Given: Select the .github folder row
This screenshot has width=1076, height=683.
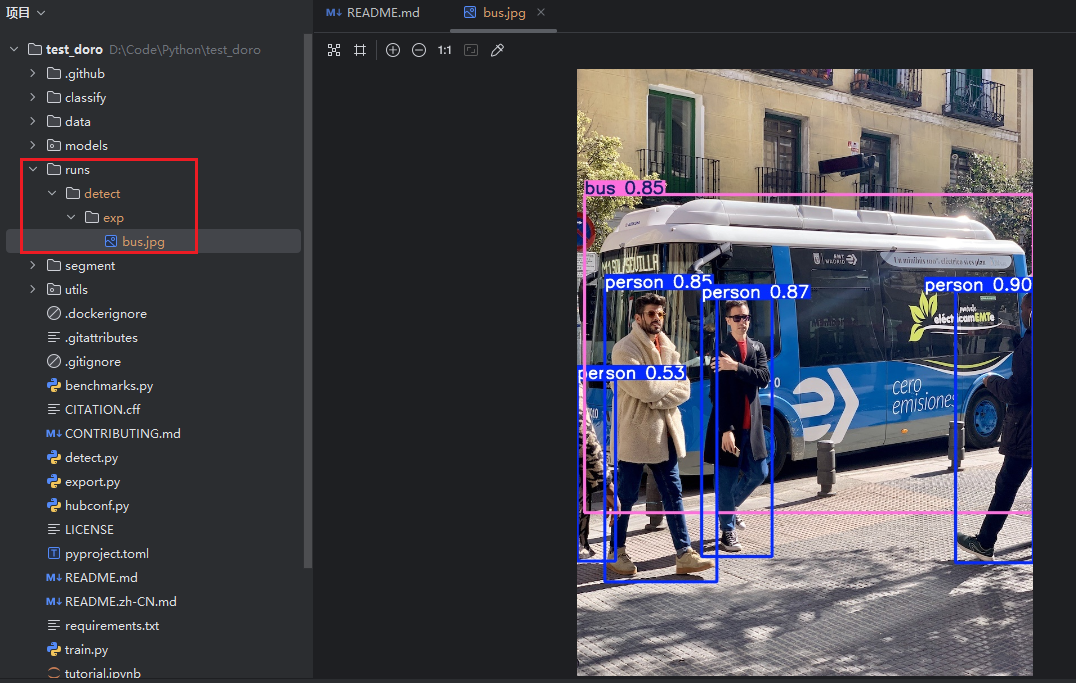Looking at the screenshot, I should click(x=153, y=73).
